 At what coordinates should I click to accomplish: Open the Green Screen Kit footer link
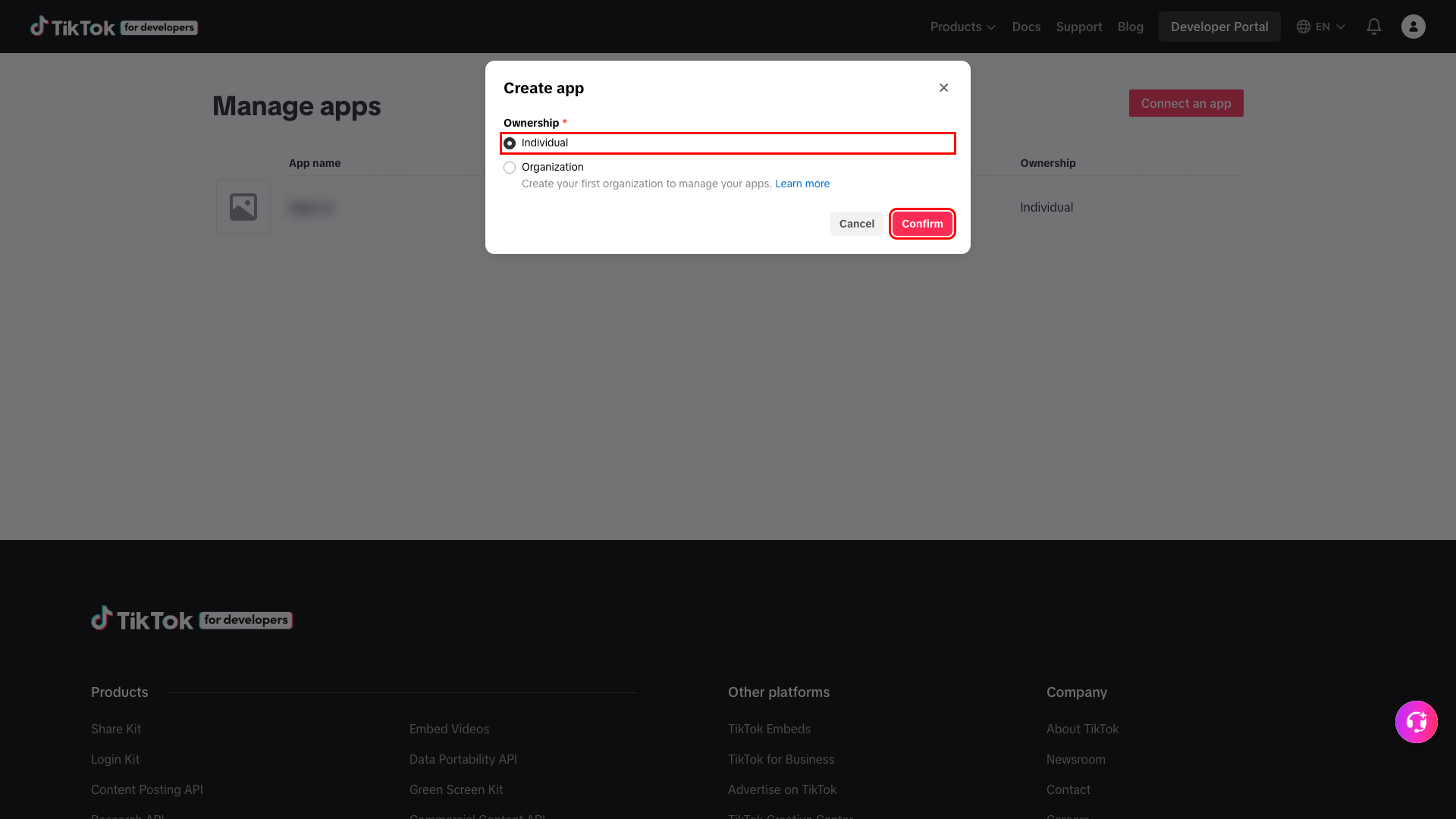456,789
